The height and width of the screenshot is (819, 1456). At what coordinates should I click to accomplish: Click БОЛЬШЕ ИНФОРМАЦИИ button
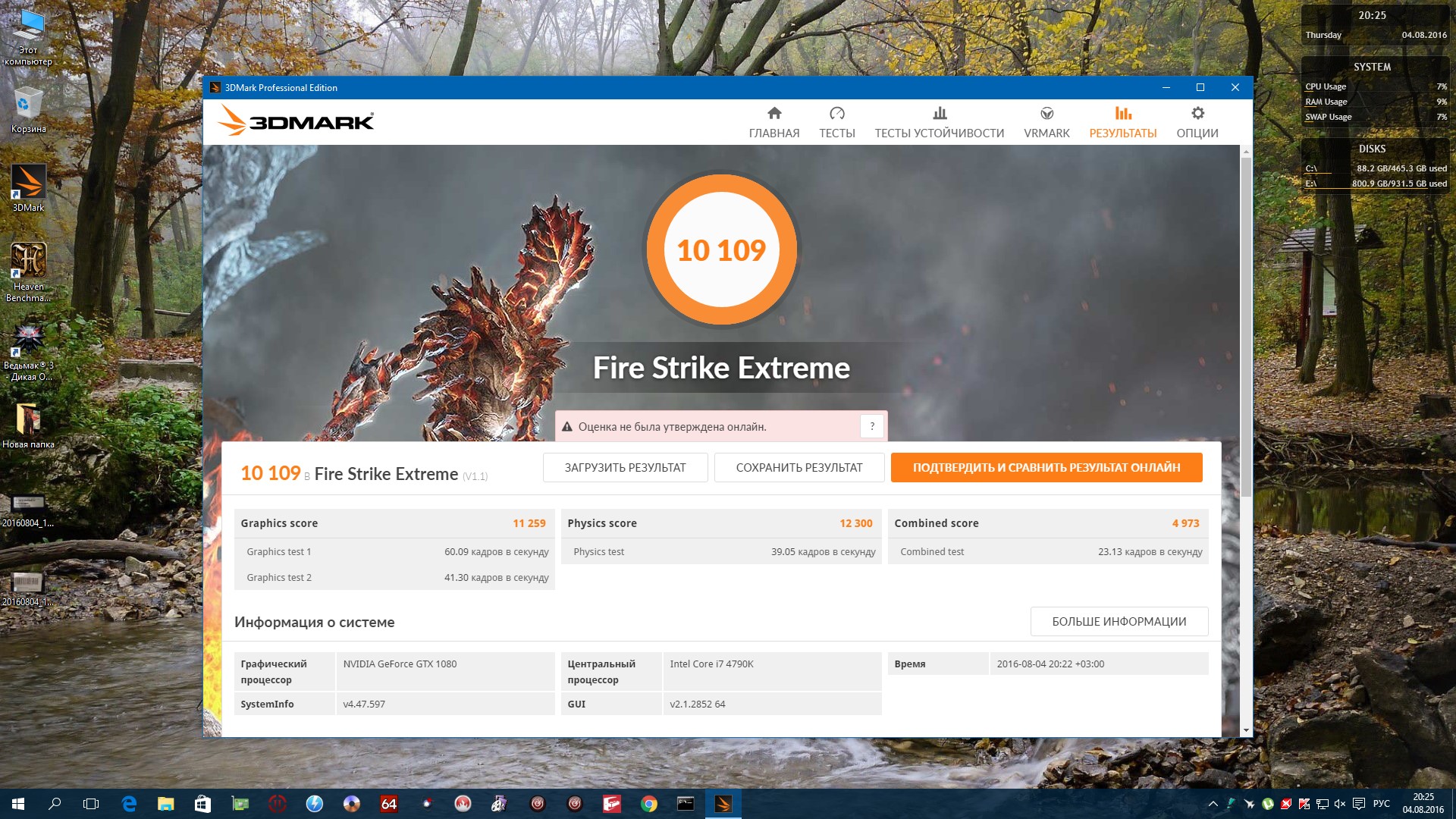coord(1119,622)
